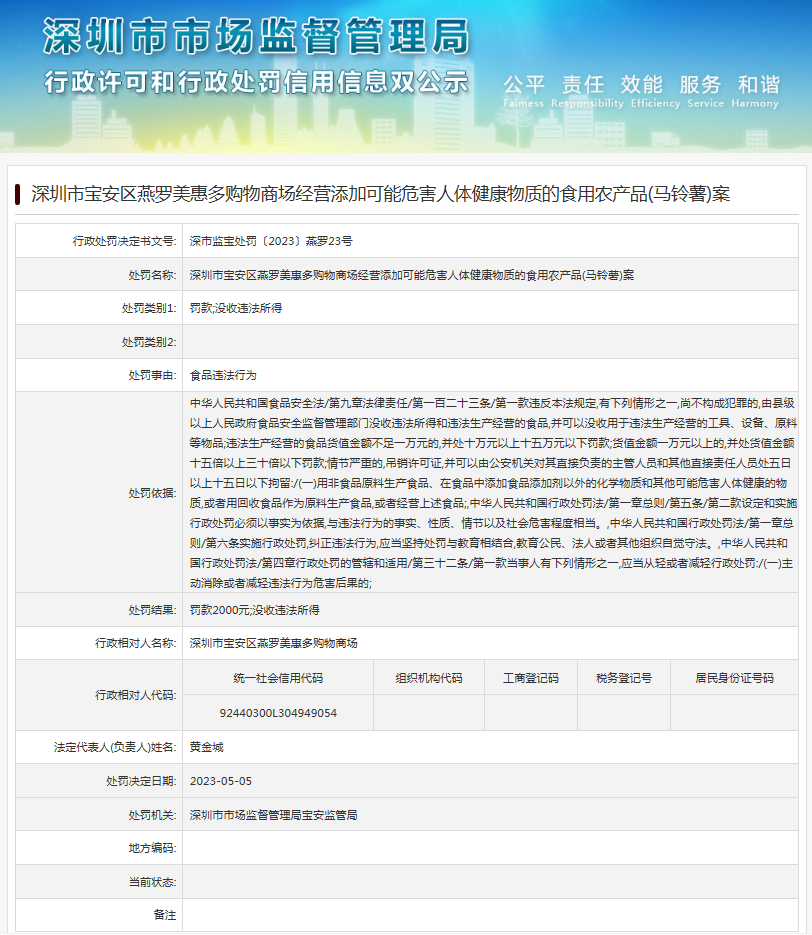Click the 处罚事由 label
This screenshot has height=935, width=812.
pos(153,375)
